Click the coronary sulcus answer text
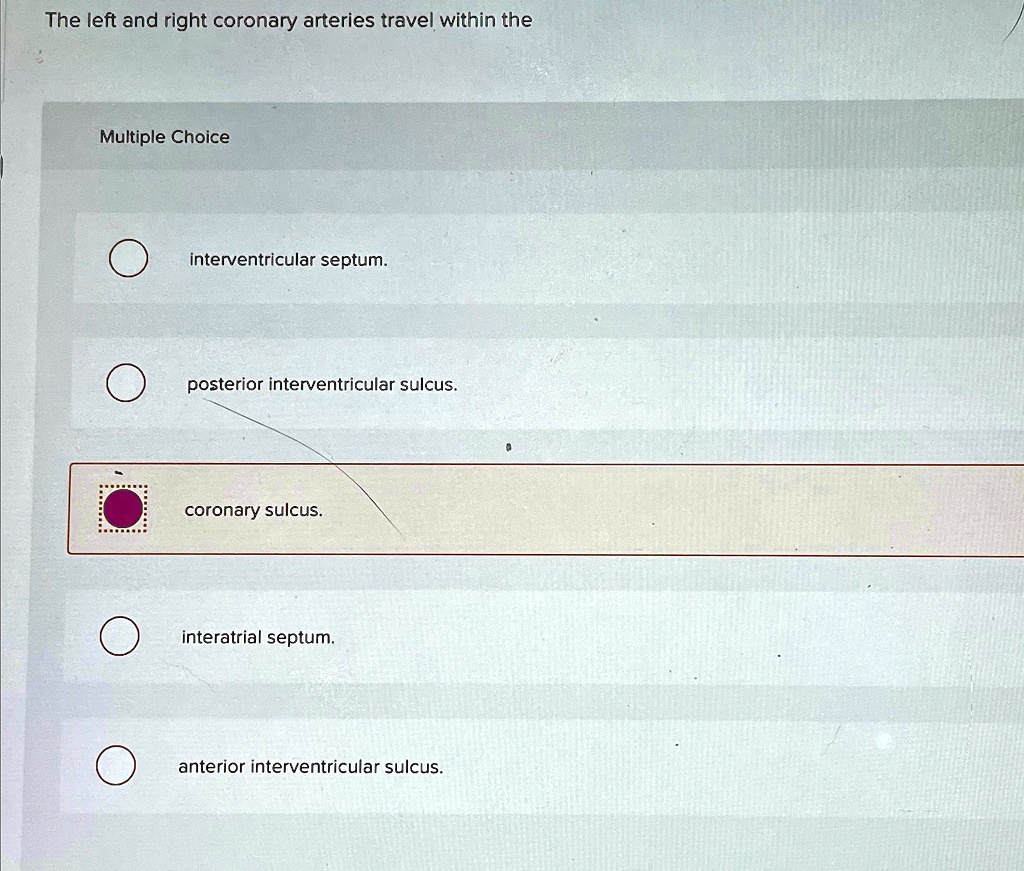Viewport: 1024px width, 871px height. (x=253, y=510)
